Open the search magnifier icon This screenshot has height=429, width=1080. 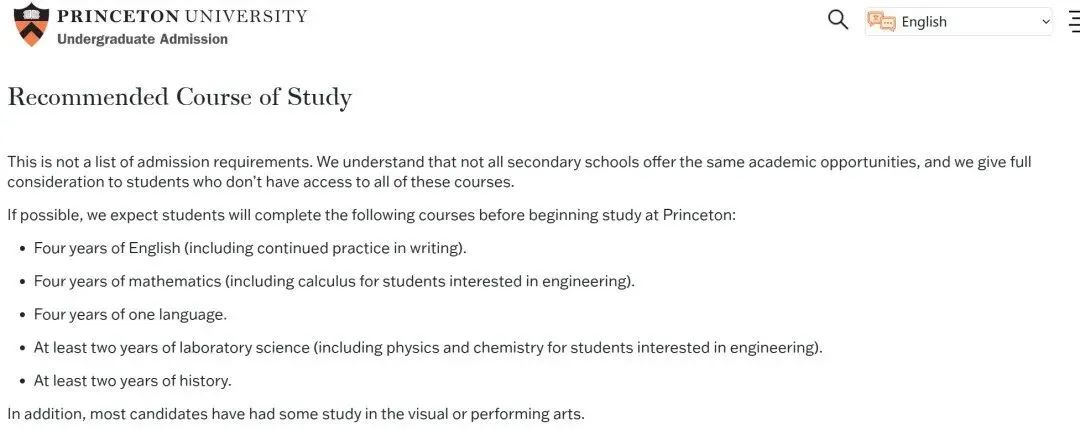pyautogui.click(x=838, y=20)
